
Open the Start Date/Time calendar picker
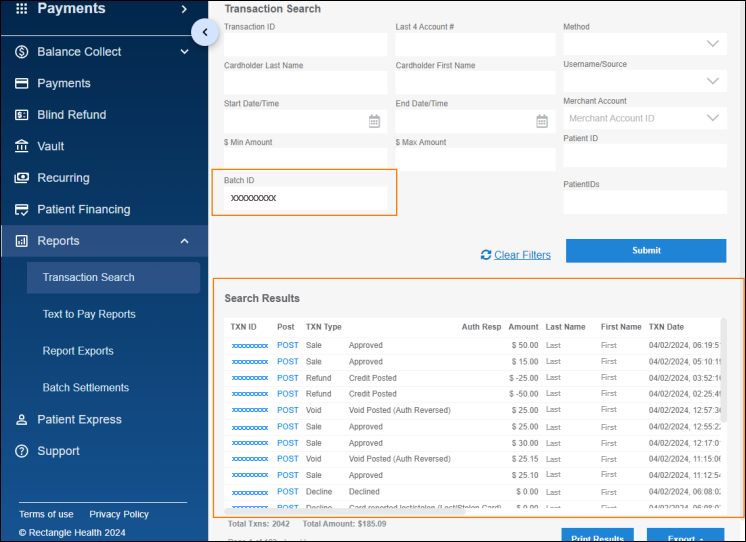pyautogui.click(x=374, y=121)
